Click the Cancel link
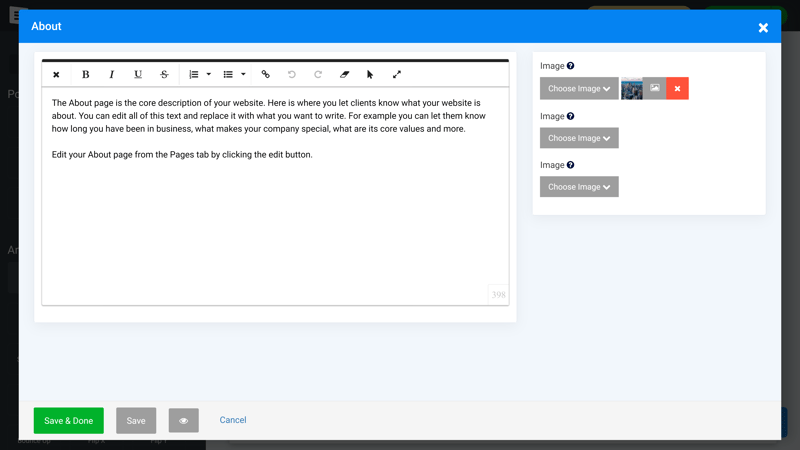Viewport: 800px width, 450px height. tap(233, 420)
